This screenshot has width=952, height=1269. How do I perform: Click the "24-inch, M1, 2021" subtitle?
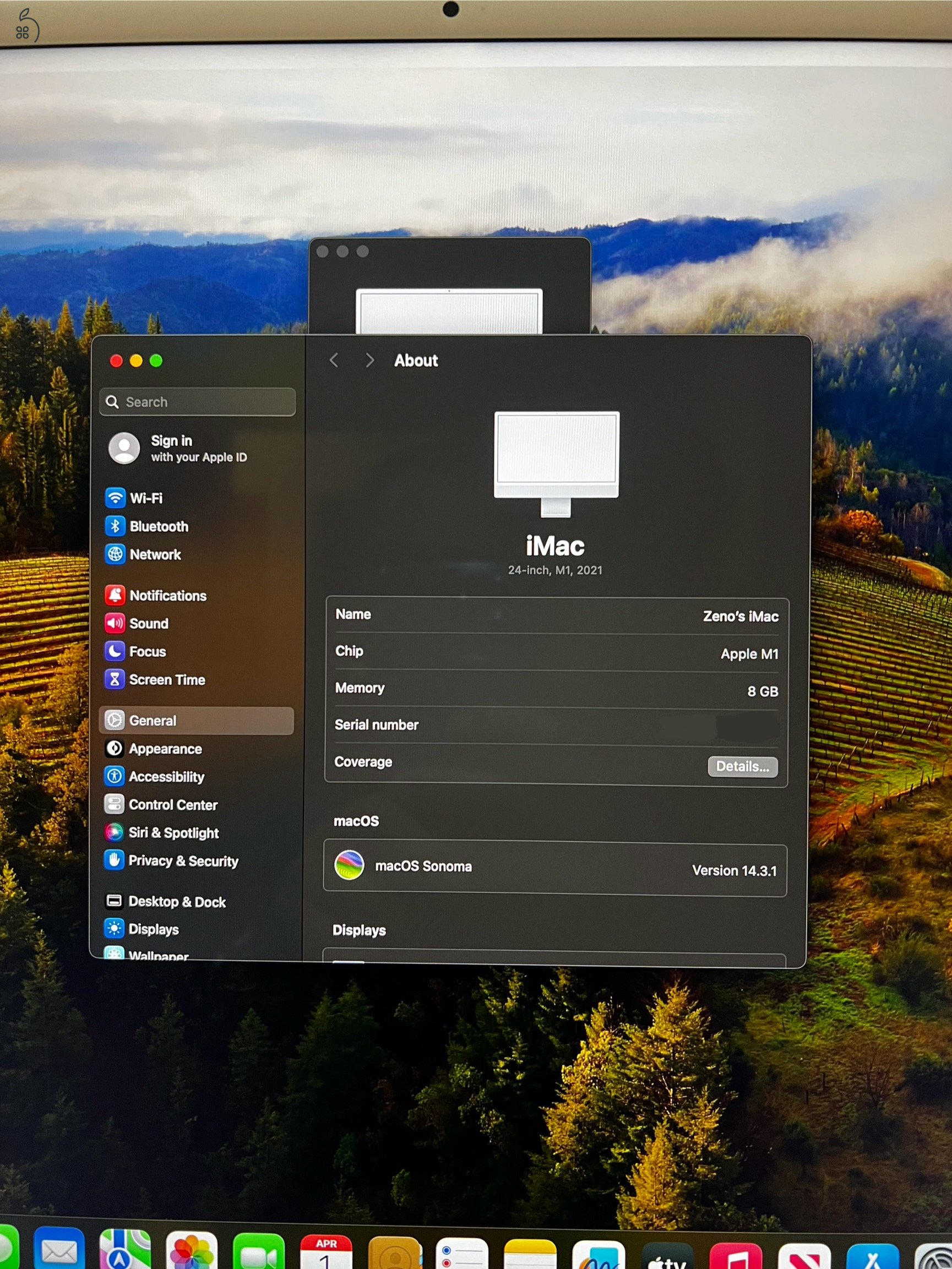(555, 570)
